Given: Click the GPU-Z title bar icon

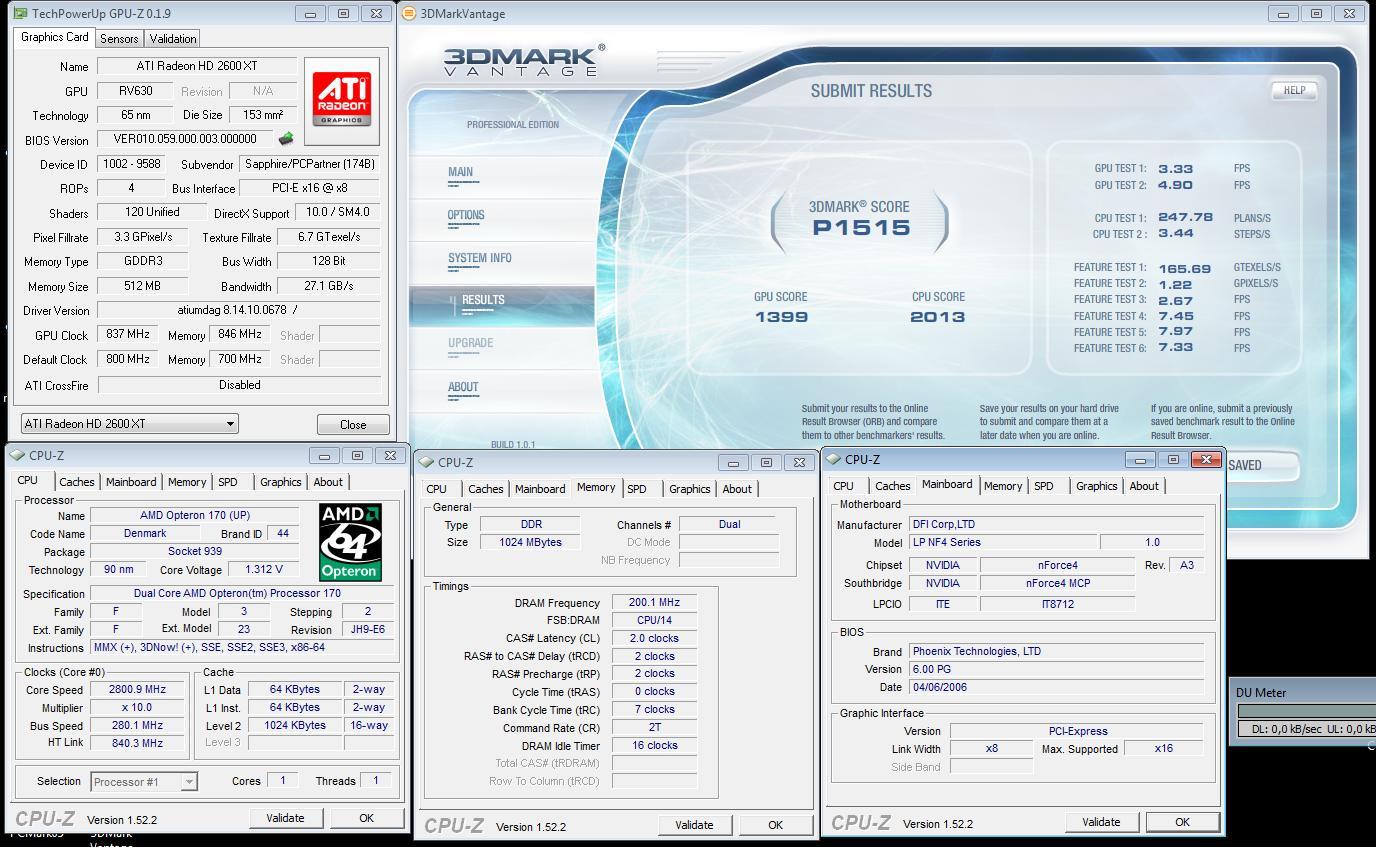Looking at the screenshot, I should (18, 13).
